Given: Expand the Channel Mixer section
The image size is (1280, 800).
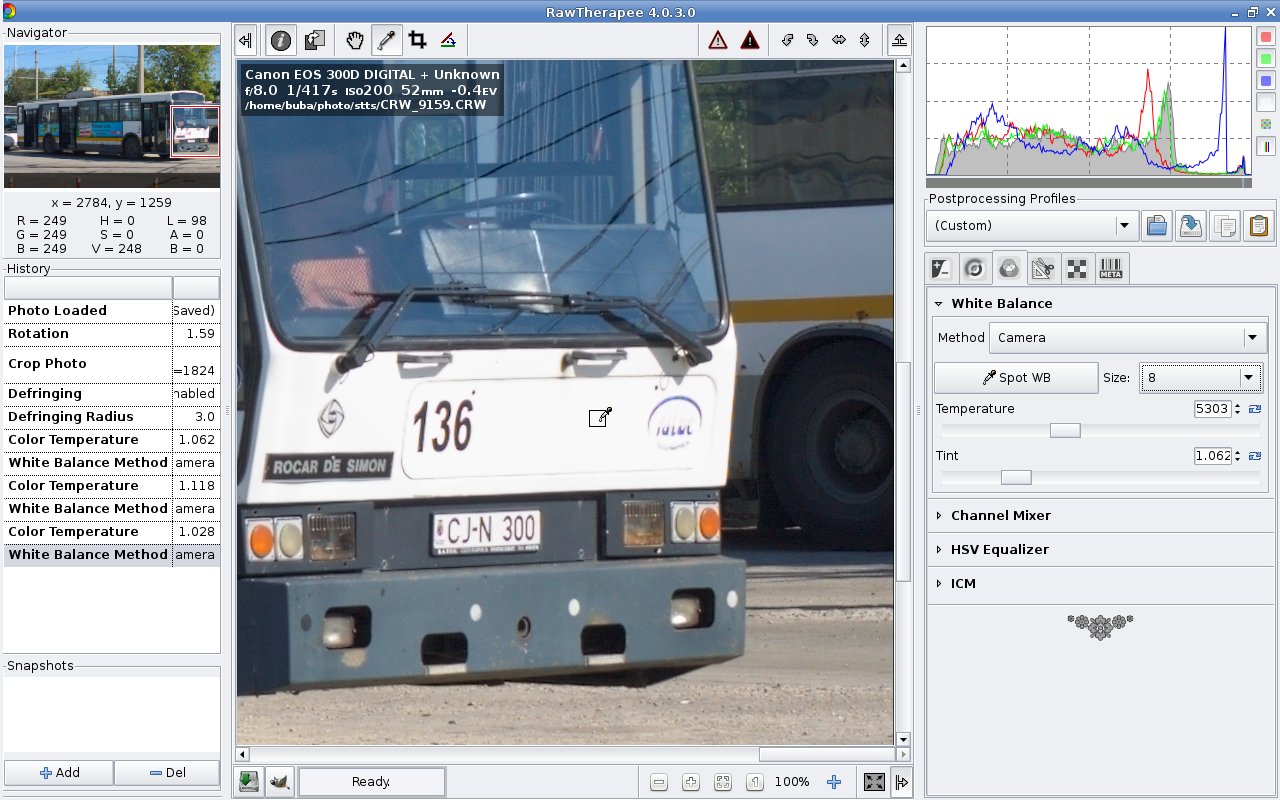Looking at the screenshot, I should click(939, 516).
